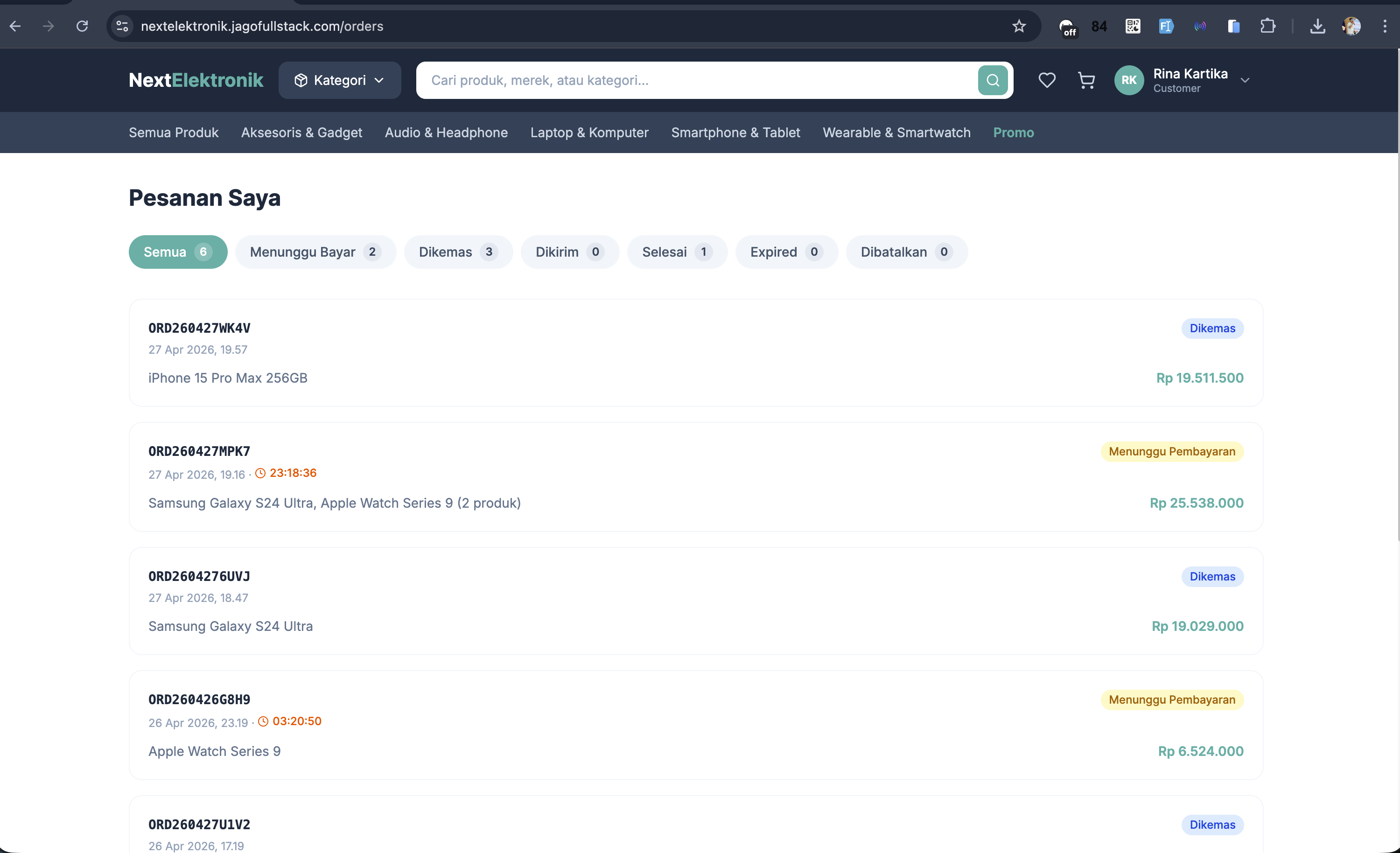Open order ORD260427MPK7
1400x853 pixels.
(x=695, y=477)
